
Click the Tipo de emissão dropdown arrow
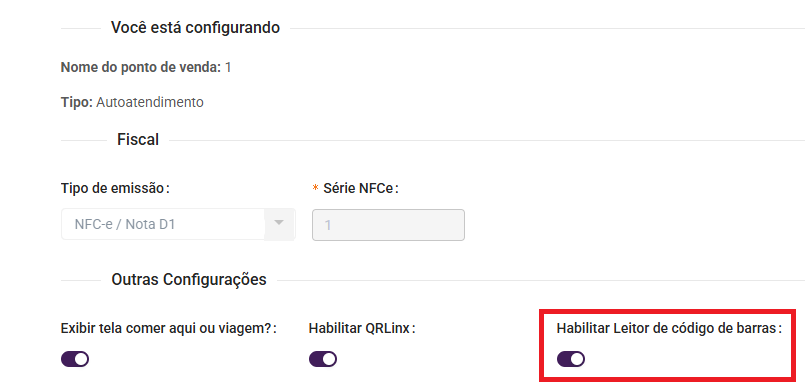click(279, 223)
